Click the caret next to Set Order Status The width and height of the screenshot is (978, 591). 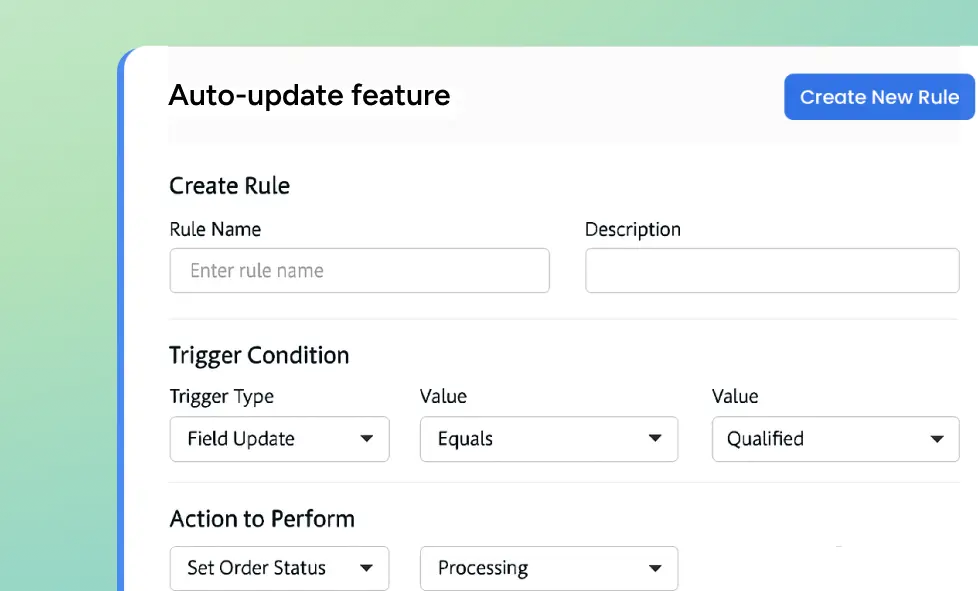(x=367, y=568)
